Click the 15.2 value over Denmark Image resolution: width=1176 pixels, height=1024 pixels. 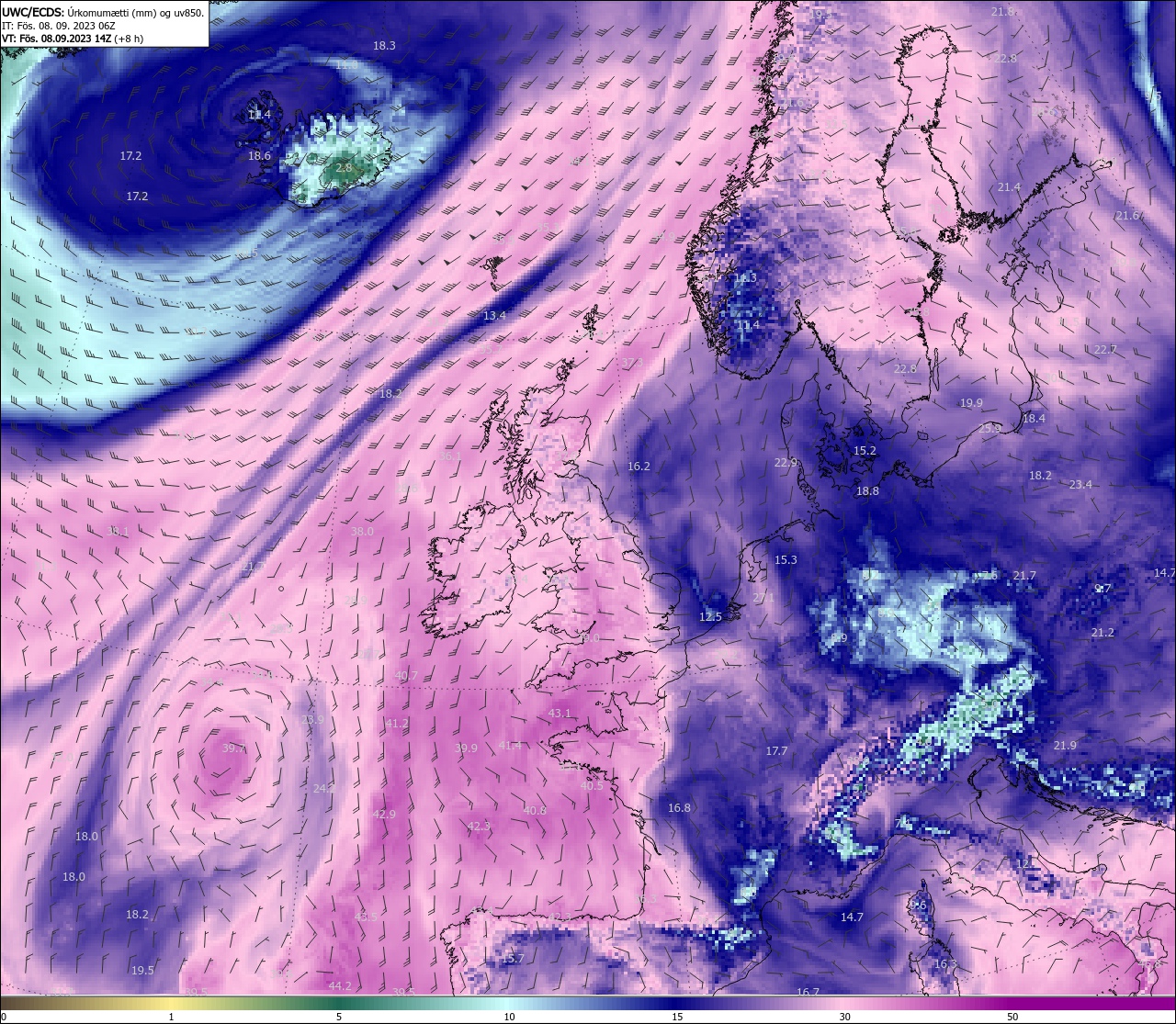click(x=865, y=450)
